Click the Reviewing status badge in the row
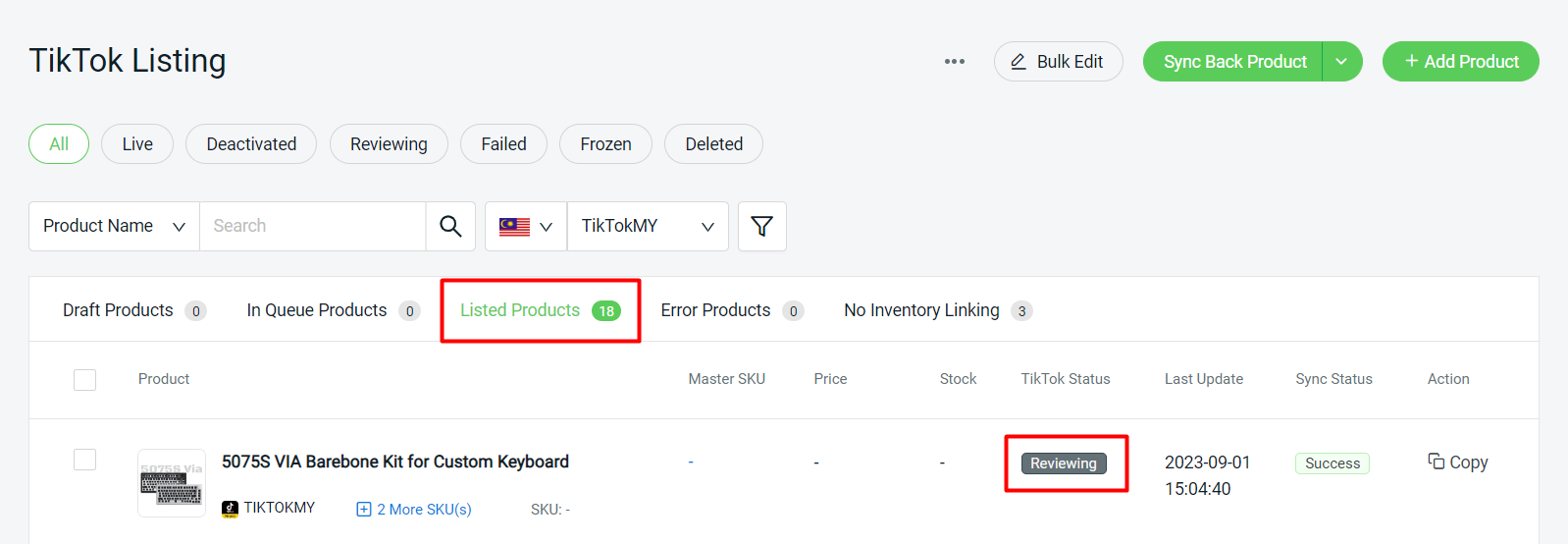The width and height of the screenshot is (1568, 544). [x=1064, y=463]
